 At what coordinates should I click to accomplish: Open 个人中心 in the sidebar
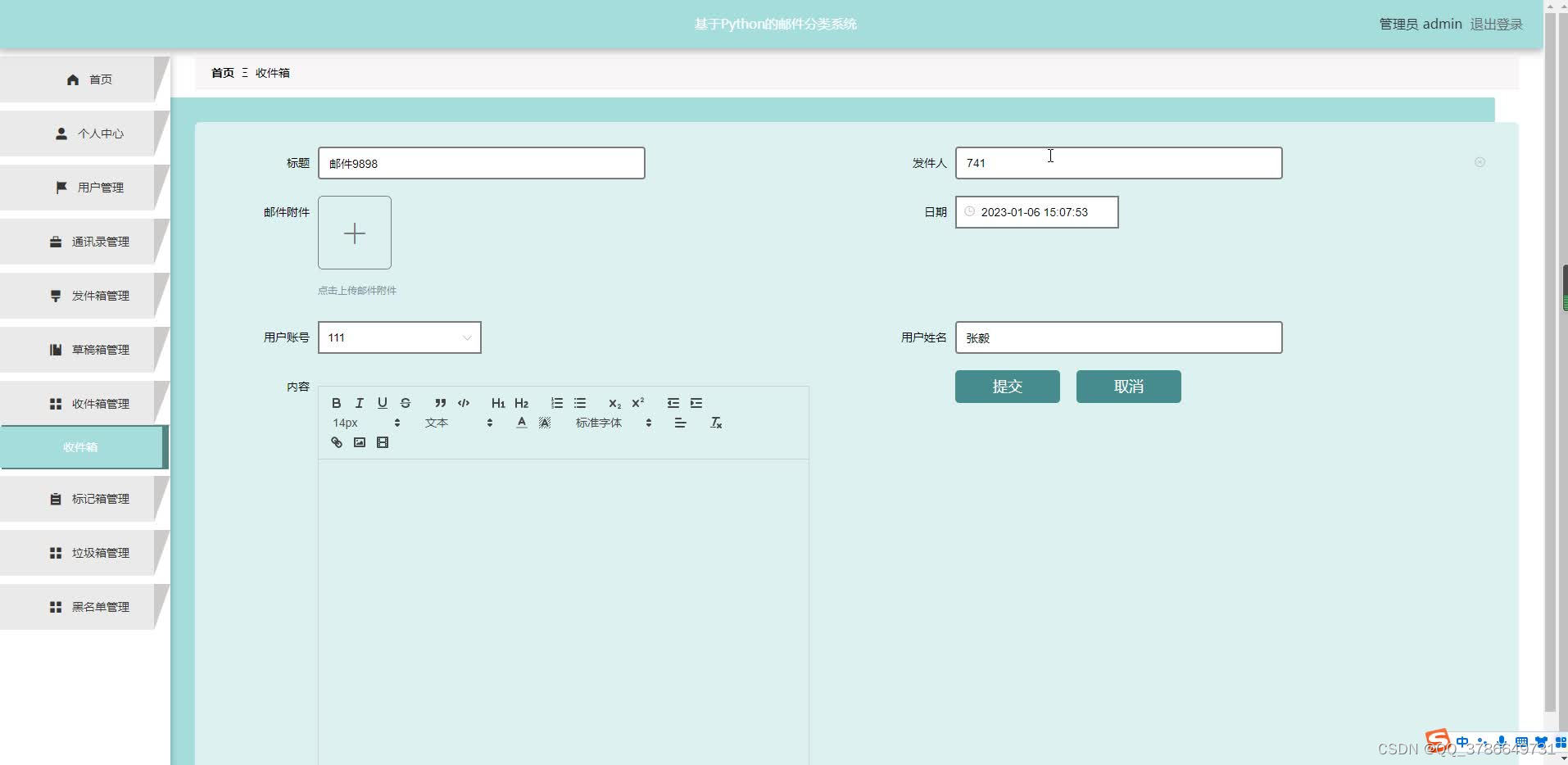84,134
